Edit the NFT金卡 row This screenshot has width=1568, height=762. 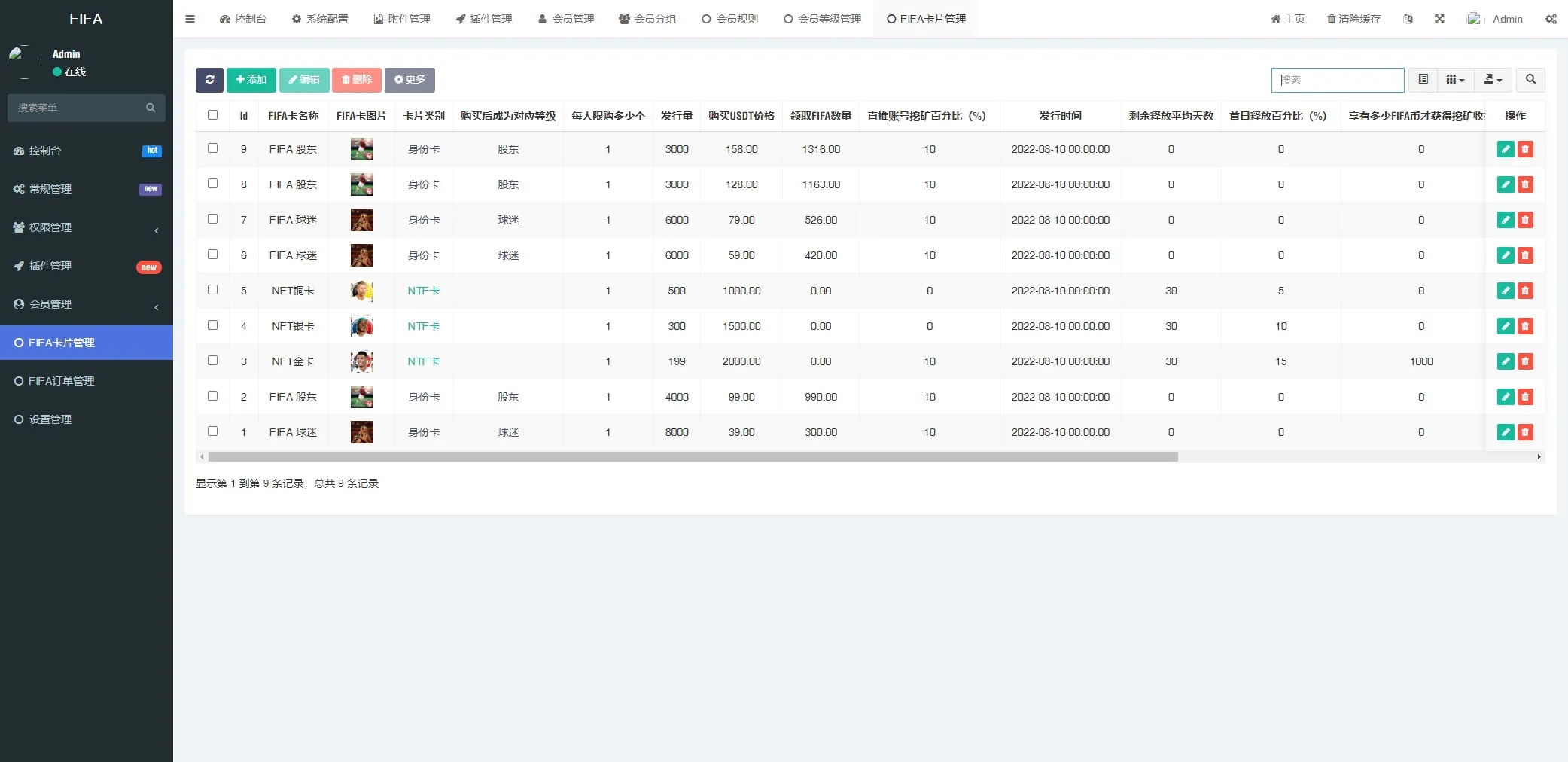1506,361
